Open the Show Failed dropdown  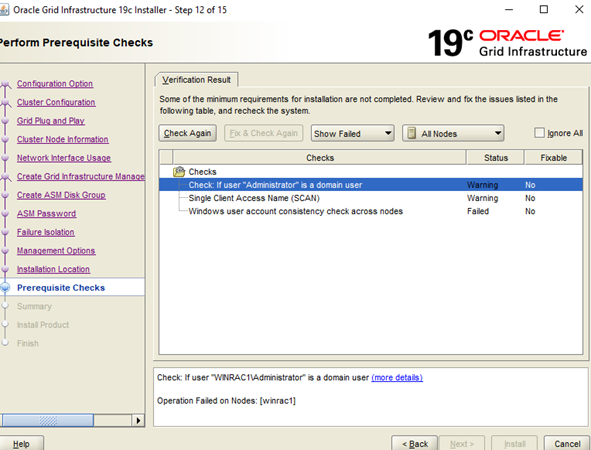point(352,133)
